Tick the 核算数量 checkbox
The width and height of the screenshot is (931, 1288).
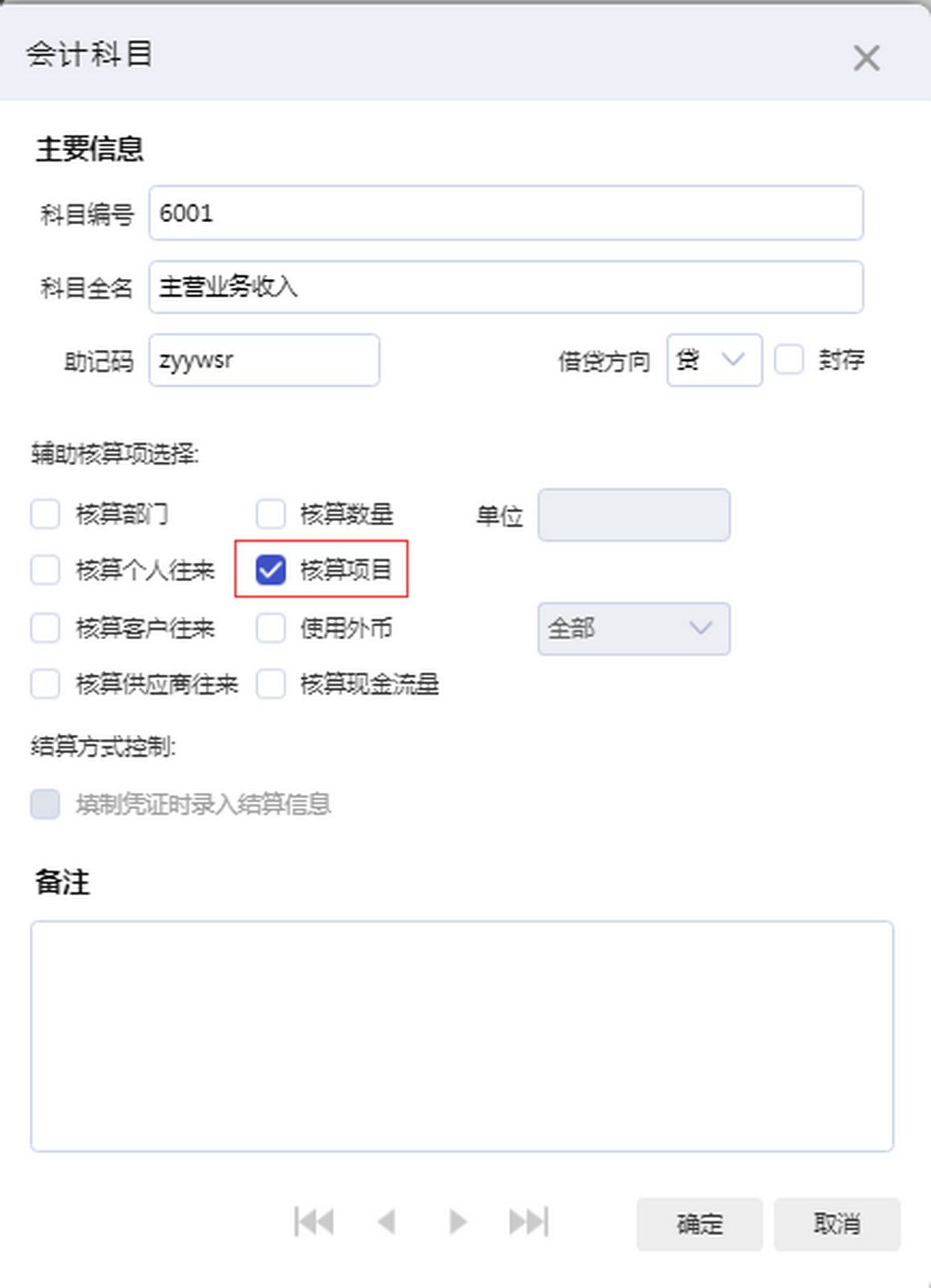(x=271, y=514)
